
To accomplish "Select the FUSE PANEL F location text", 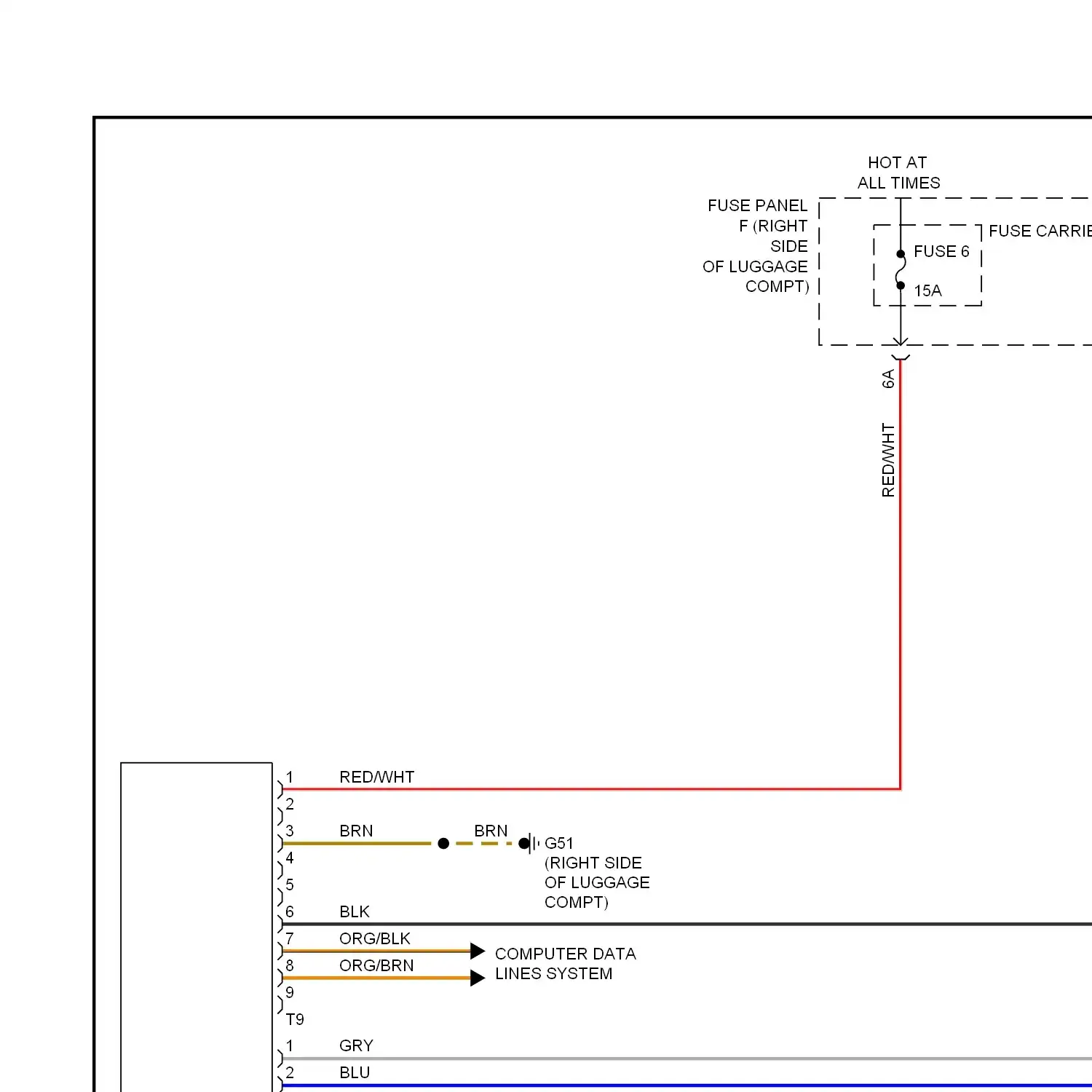I will pos(756,246).
